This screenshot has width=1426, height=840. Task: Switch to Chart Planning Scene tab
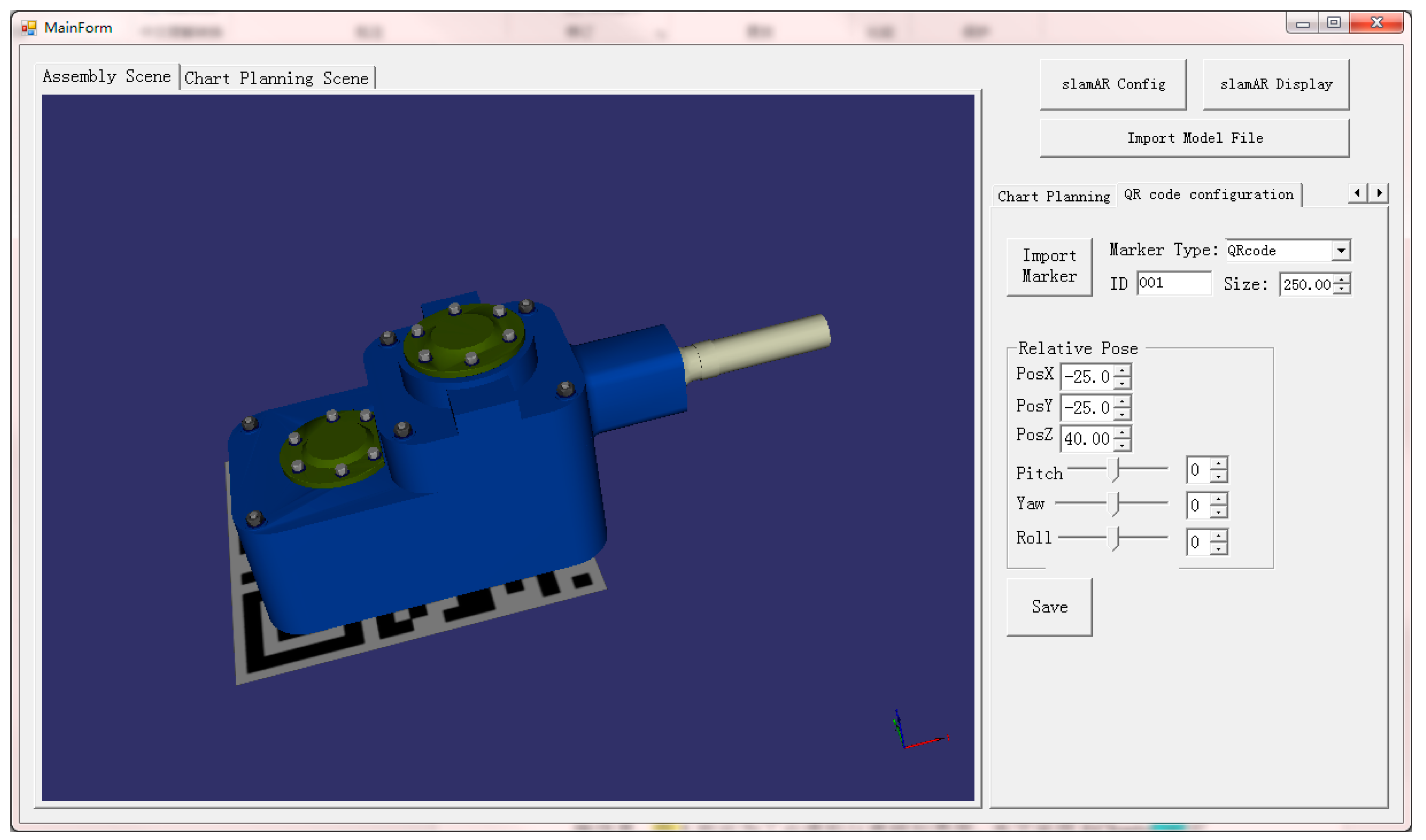click(x=276, y=78)
